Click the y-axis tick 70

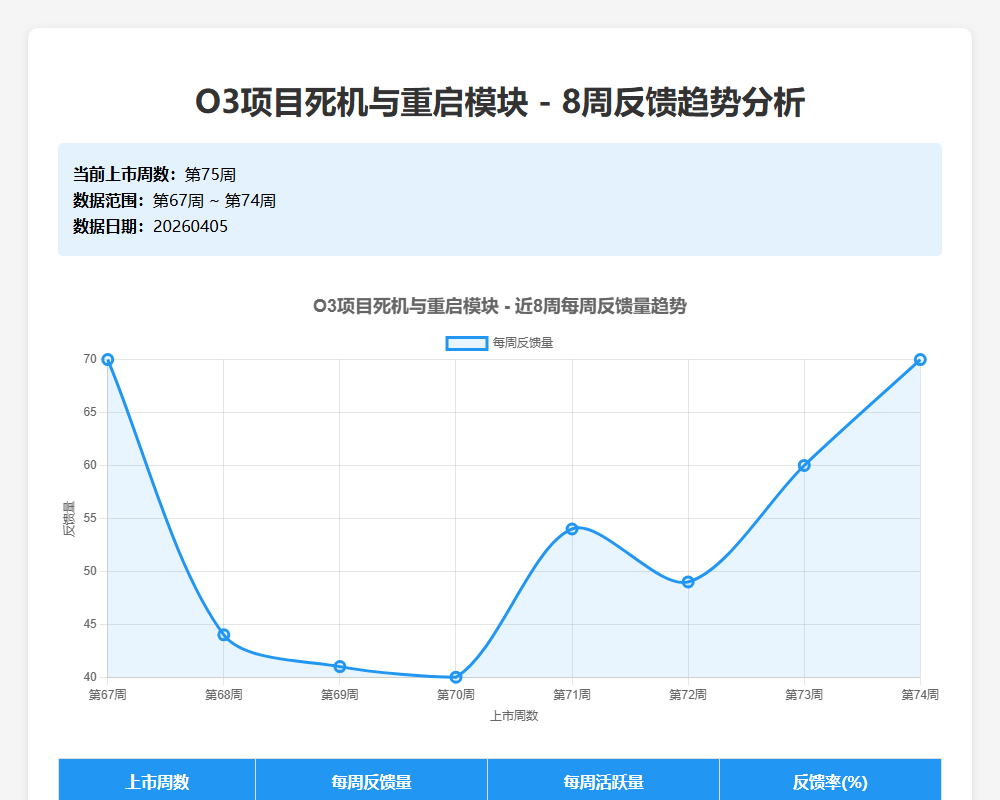[90, 359]
